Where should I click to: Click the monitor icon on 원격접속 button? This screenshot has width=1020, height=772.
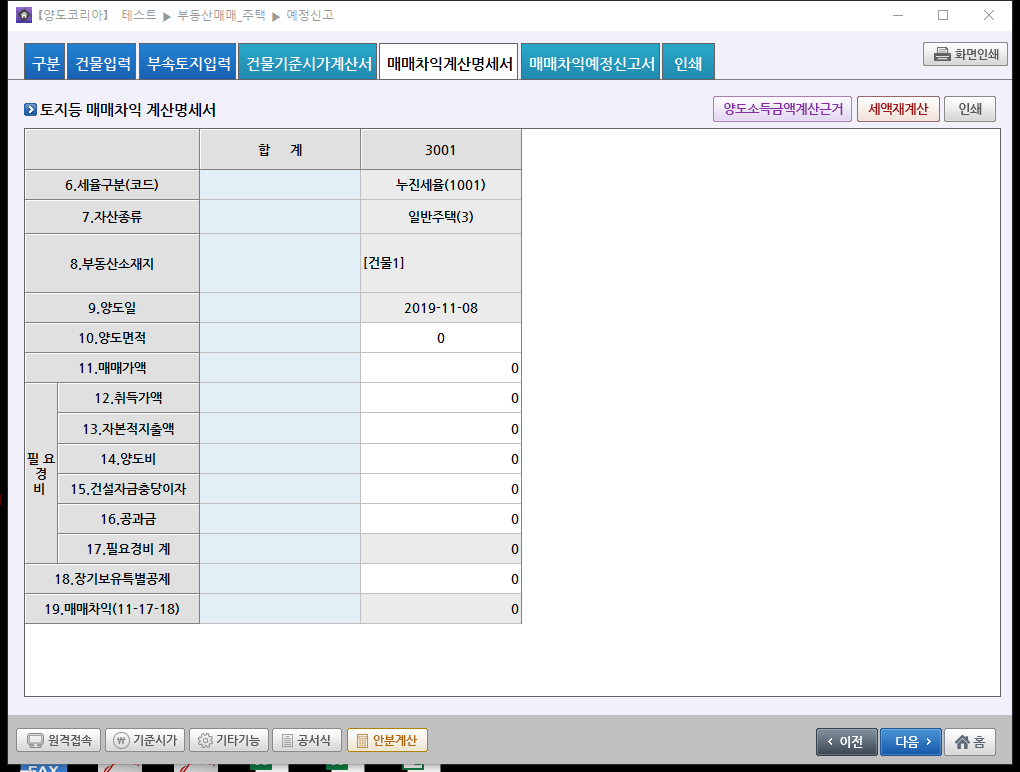point(35,740)
